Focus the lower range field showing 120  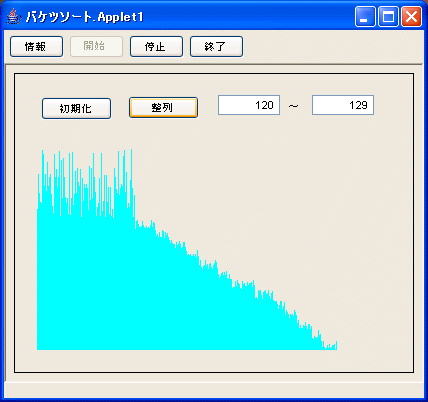249,105
